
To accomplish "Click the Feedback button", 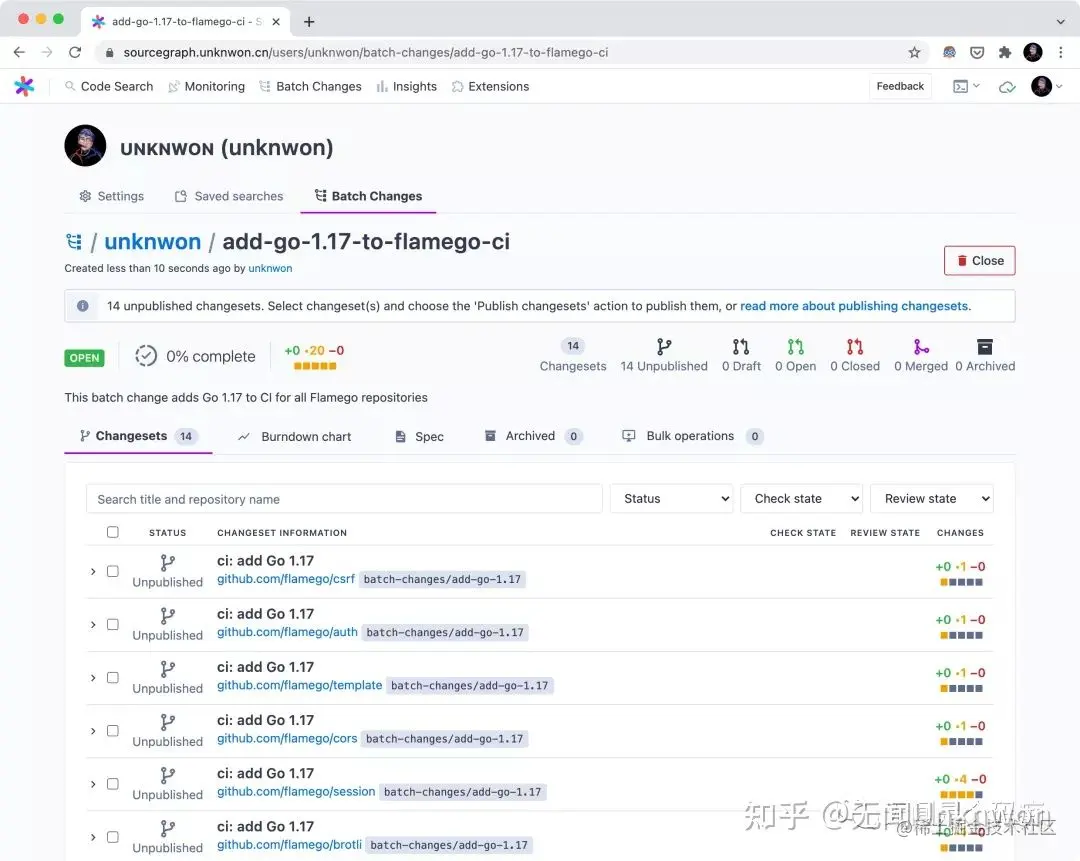I will coord(900,86).
